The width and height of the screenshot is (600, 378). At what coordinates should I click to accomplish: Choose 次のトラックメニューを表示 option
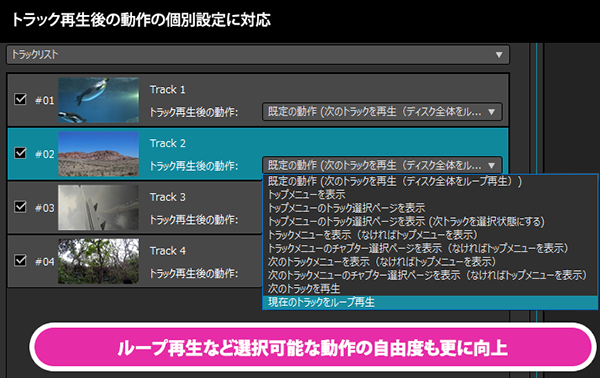pos(430,262)
